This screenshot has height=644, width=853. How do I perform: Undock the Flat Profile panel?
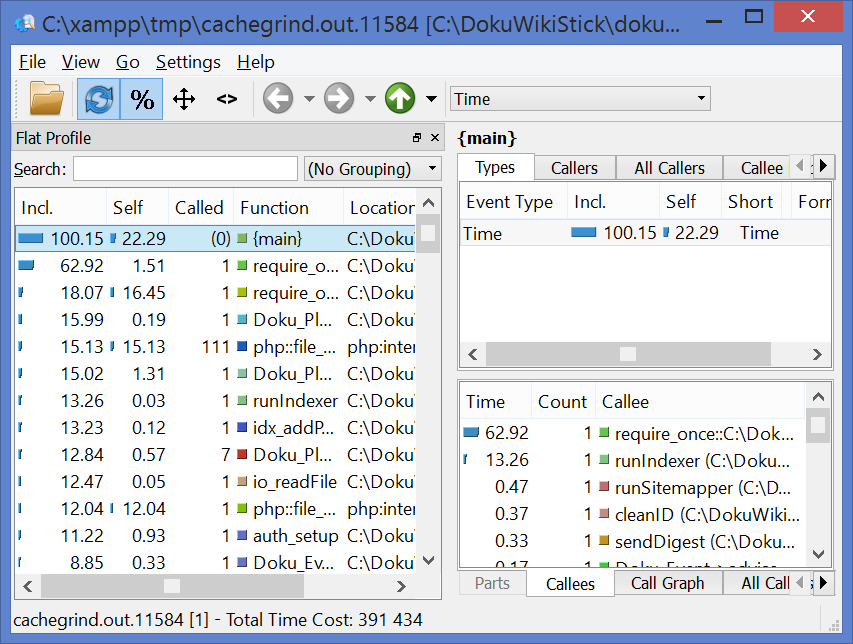(x=417, y=138)
